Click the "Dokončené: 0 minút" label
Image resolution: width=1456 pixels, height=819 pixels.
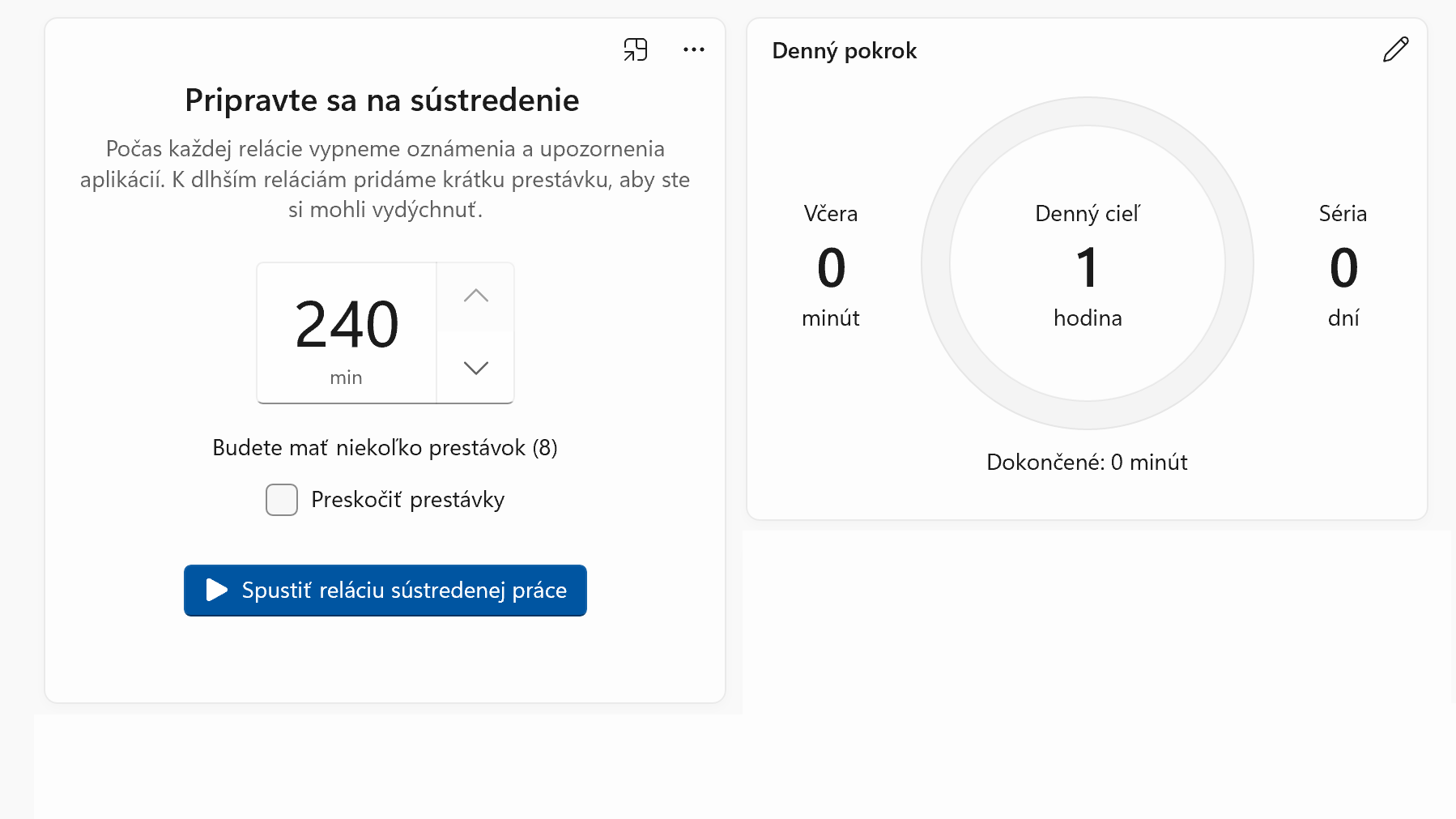tap(1087, 462)
